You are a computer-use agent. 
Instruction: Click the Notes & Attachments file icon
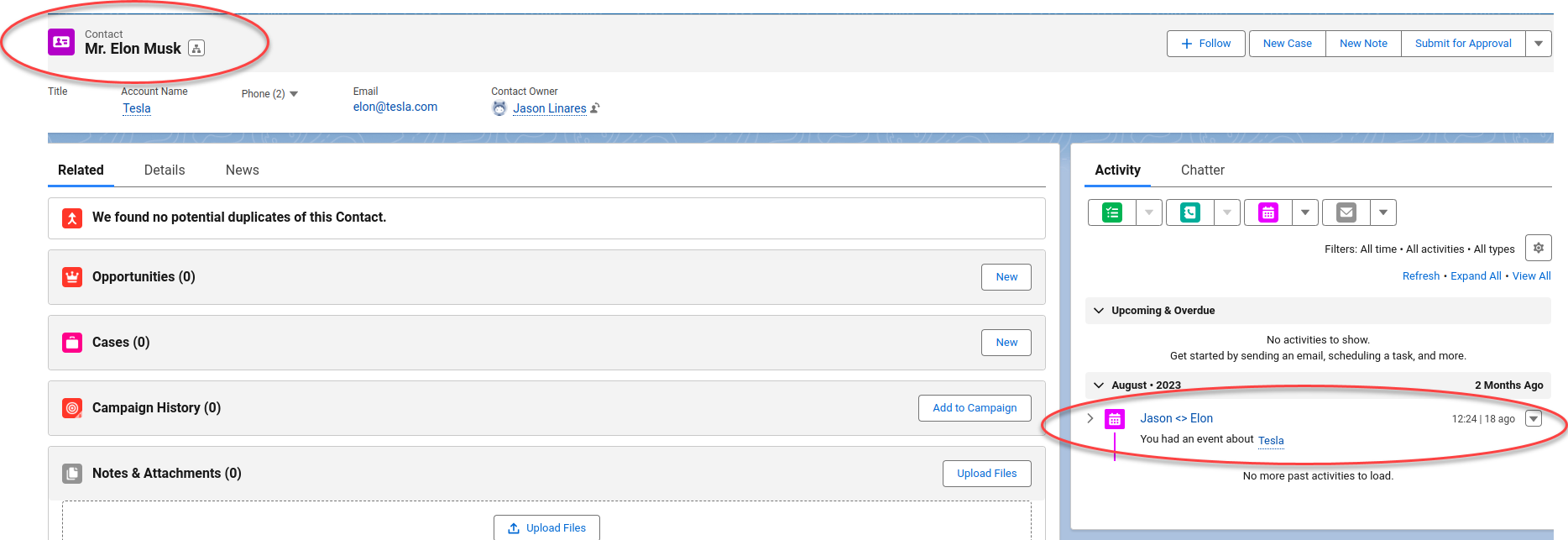72,474
